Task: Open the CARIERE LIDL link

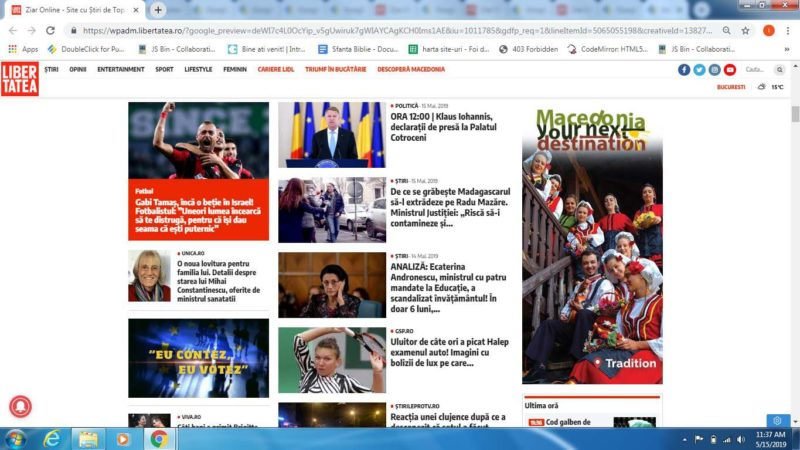Action: (x=276, y=69)
